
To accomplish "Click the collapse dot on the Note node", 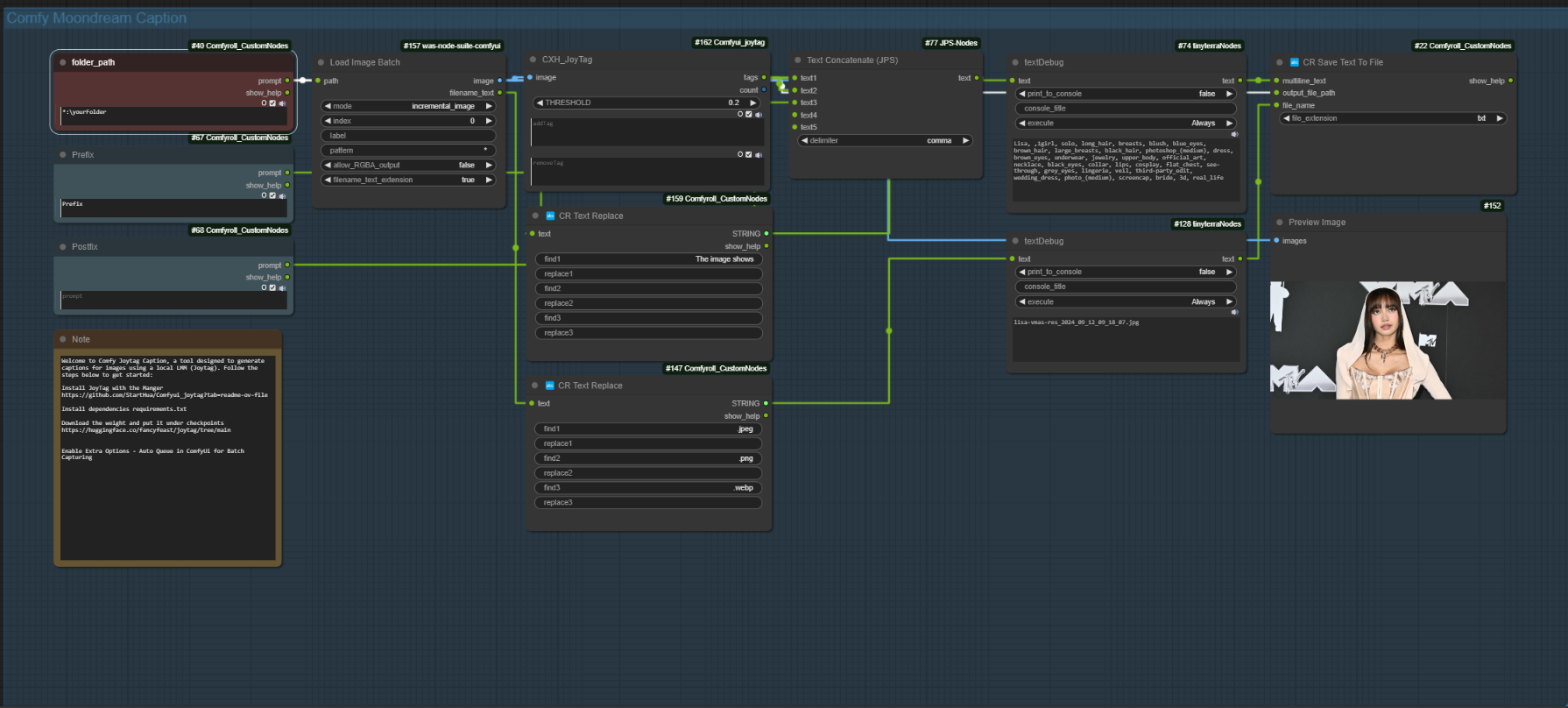I will coord(63,339).
